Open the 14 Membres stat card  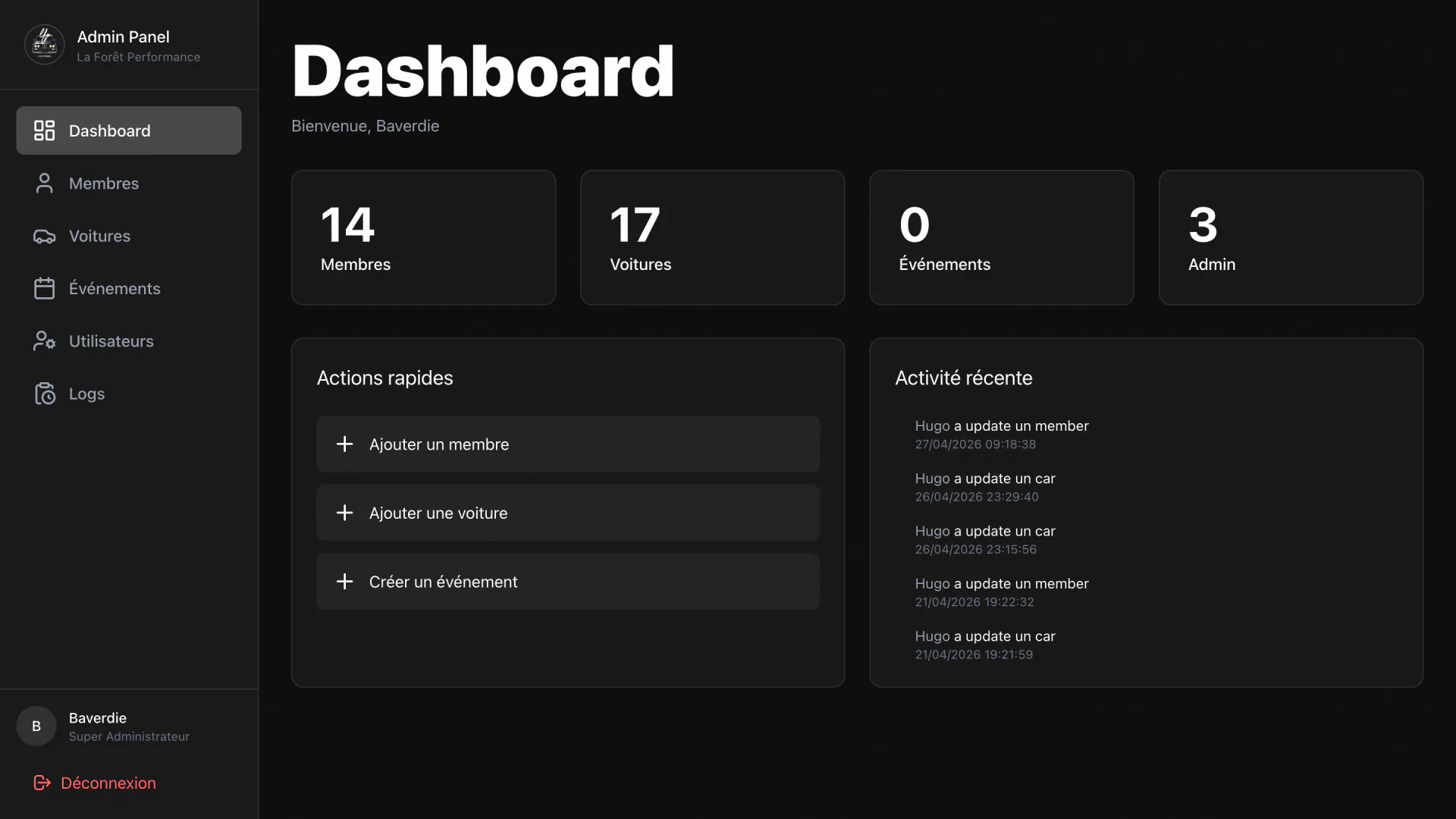423,237
